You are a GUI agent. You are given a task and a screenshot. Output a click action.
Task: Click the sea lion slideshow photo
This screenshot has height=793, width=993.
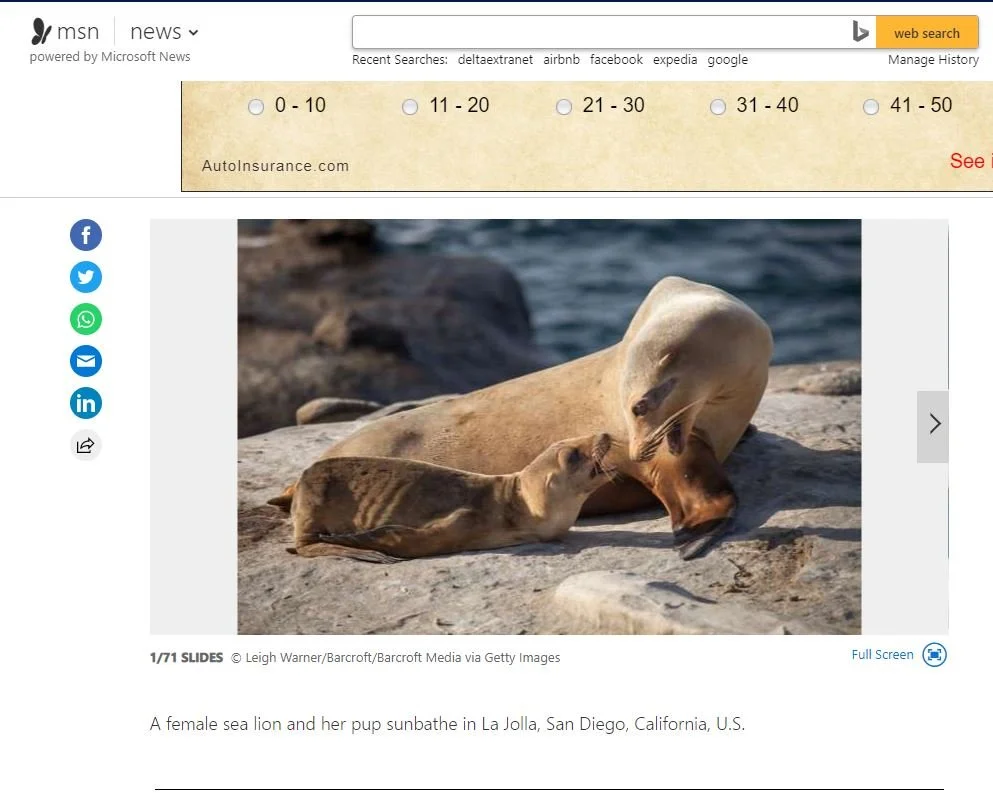tap(549, 426)
